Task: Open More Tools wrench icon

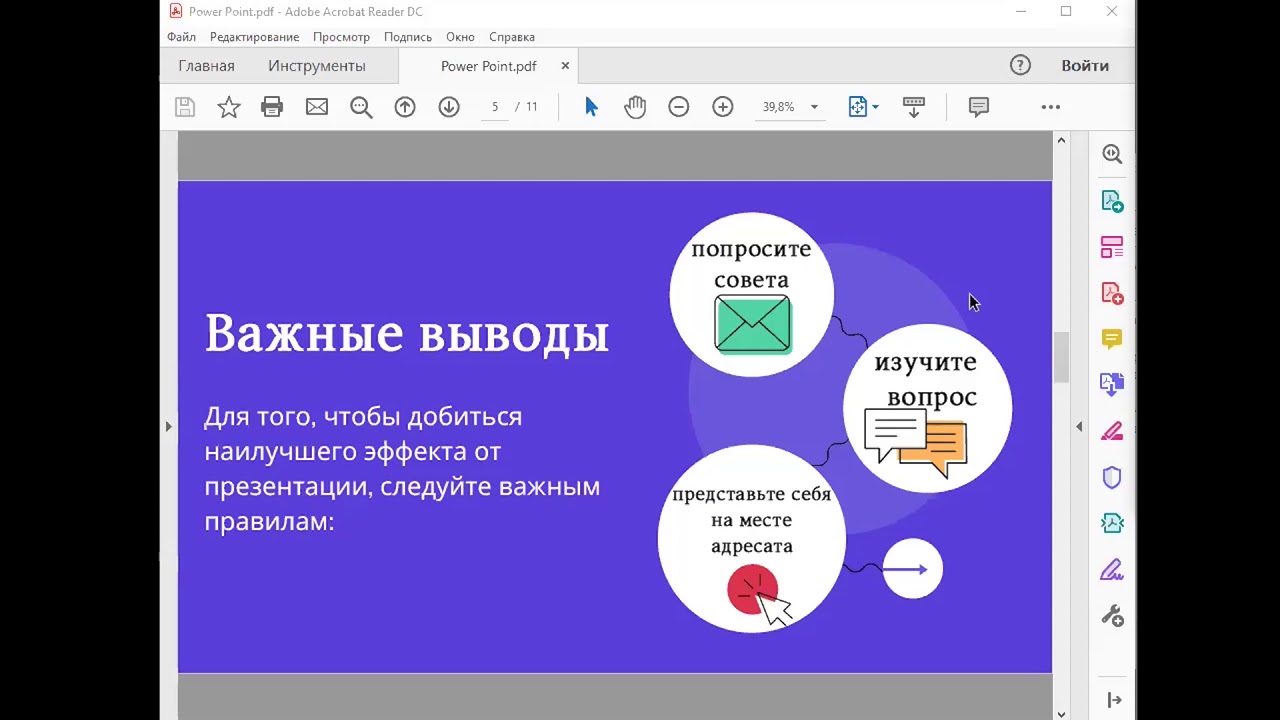Action: (x=1112, y=615)
